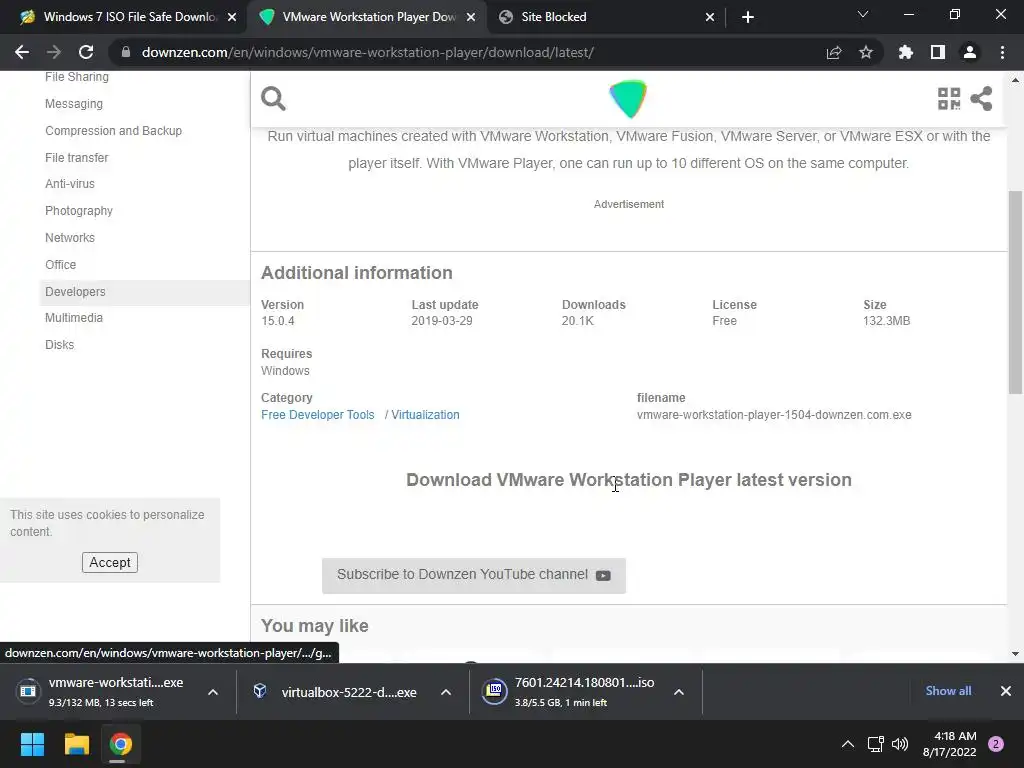Go back with the browser back arrow
Viewport: 1024px width, 768px height.
pos(22,52)
